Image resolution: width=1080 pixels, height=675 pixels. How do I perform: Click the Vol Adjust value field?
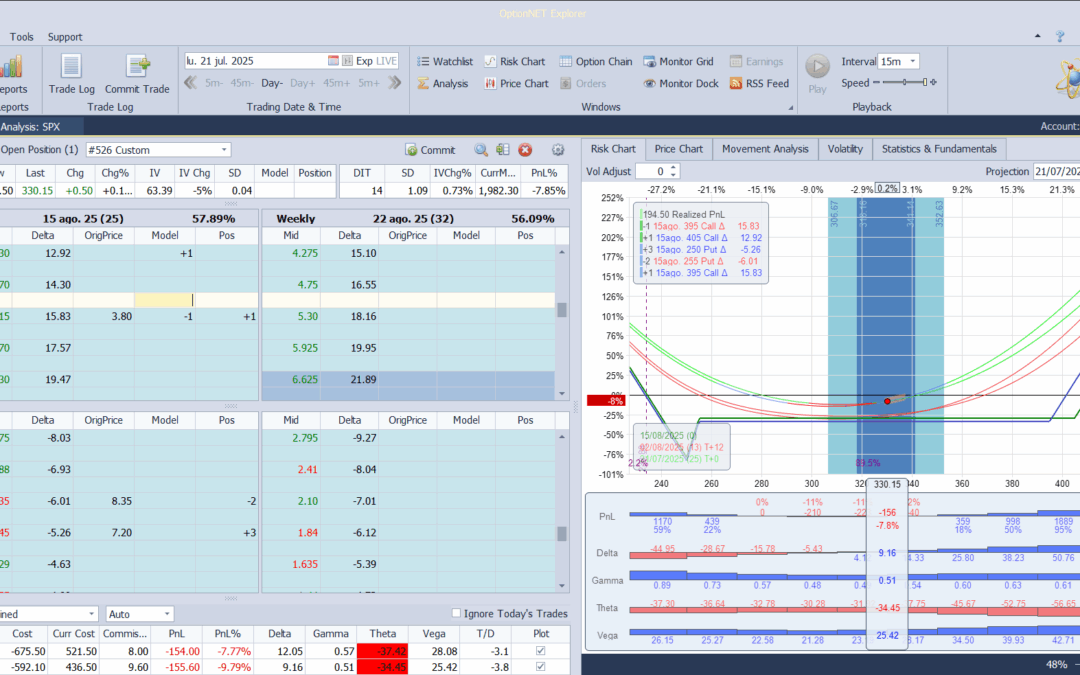[x=652, y=171]
